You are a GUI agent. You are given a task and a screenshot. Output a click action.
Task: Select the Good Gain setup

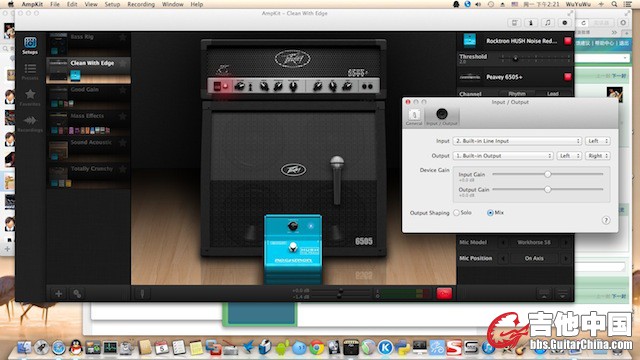point(89,97)
